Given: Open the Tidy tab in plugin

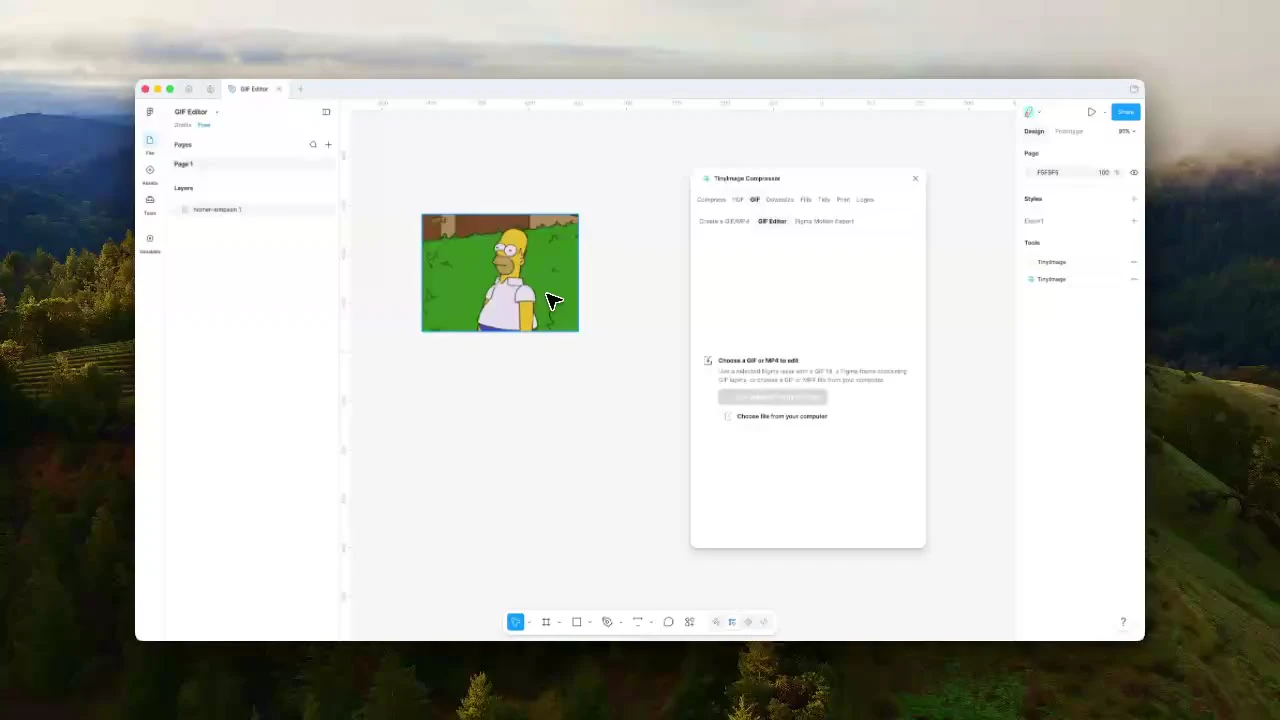Looking at the screenshot, I should click(824, 200).
